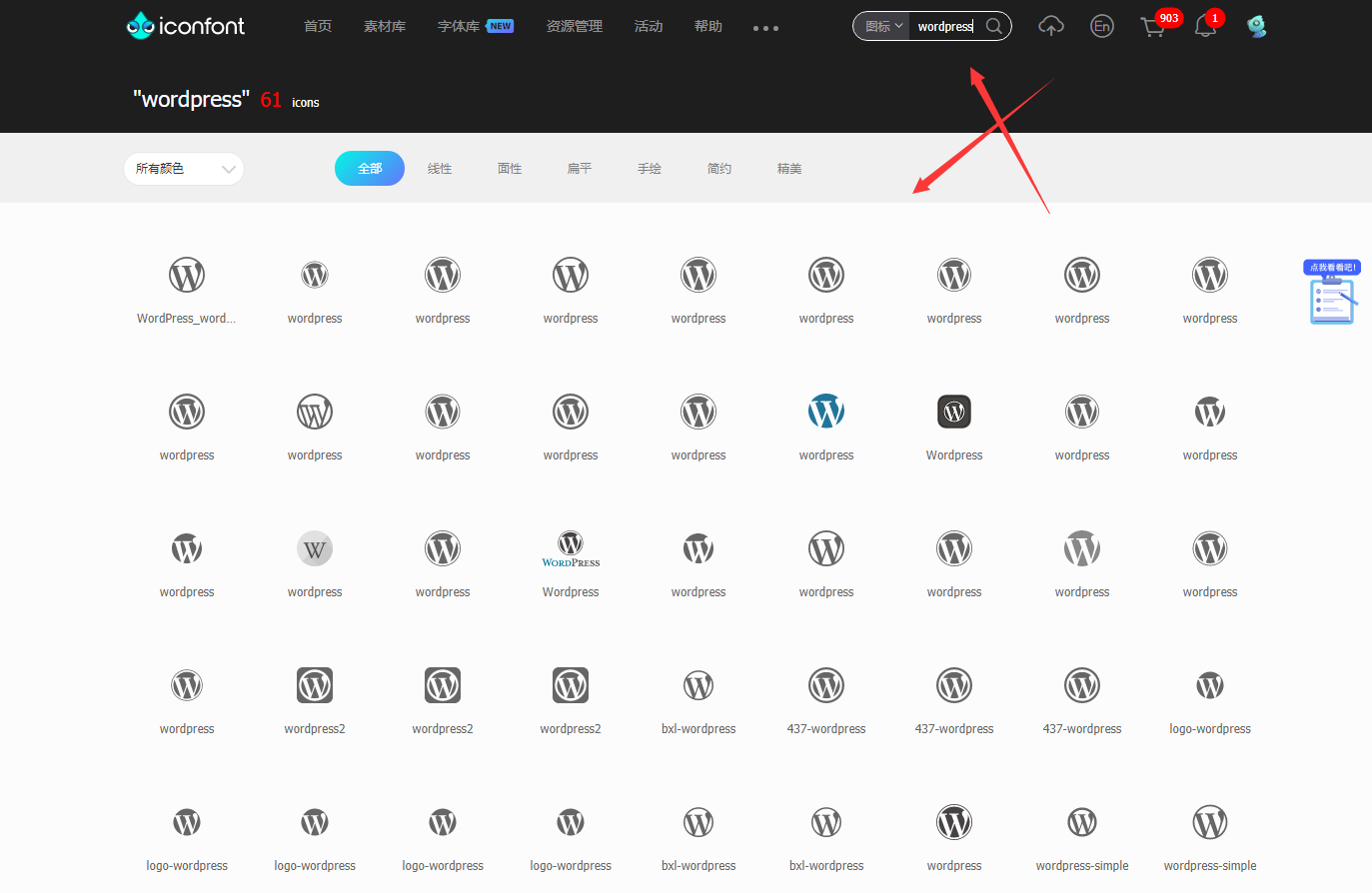This screenshot has height=893, width=1372.
Task: Open the 素材库 menu
Action: tap(385, 26)
